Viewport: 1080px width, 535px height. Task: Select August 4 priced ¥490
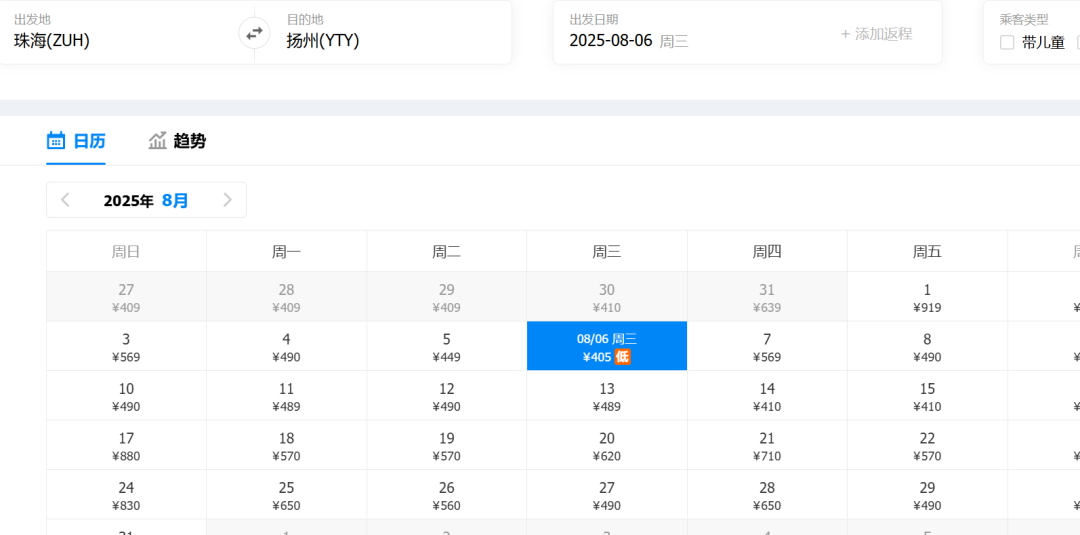point(287,346)
